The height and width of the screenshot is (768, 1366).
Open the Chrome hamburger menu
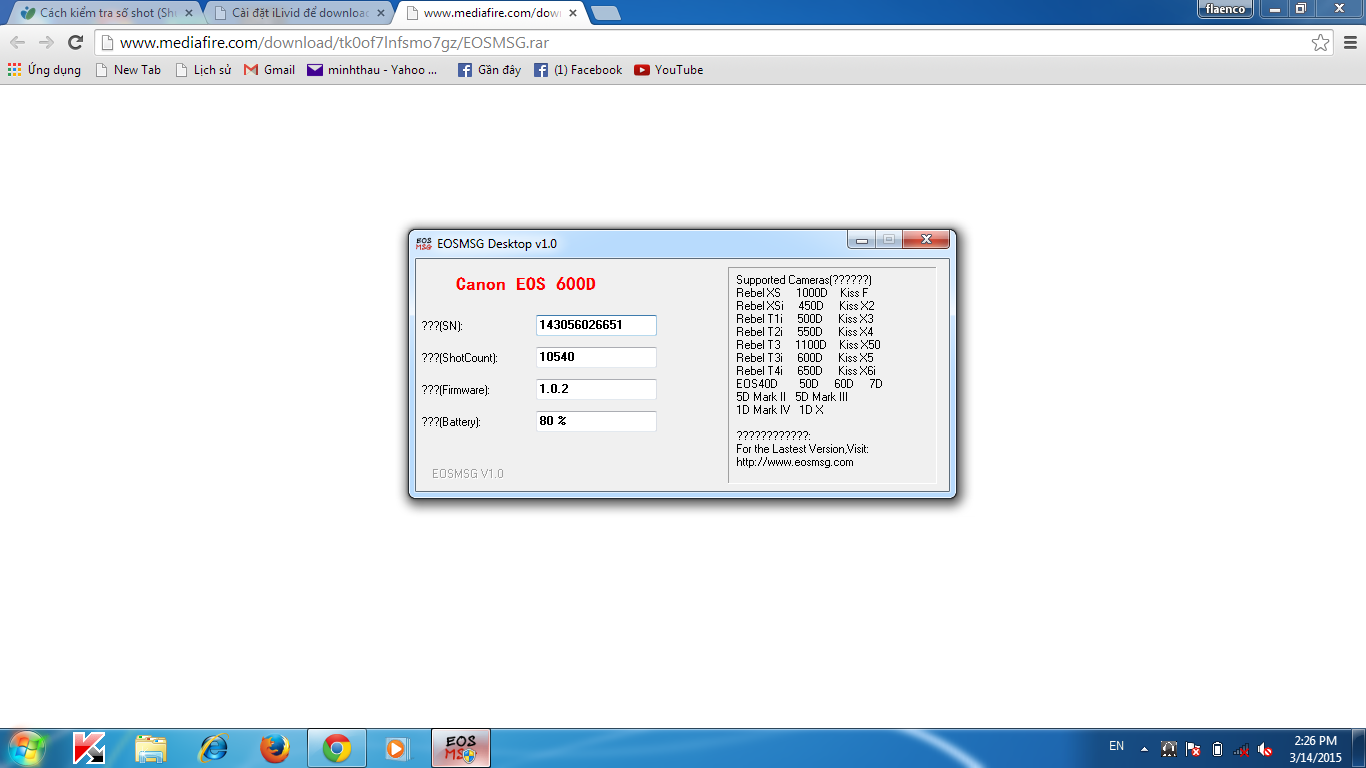(1350, 42)
